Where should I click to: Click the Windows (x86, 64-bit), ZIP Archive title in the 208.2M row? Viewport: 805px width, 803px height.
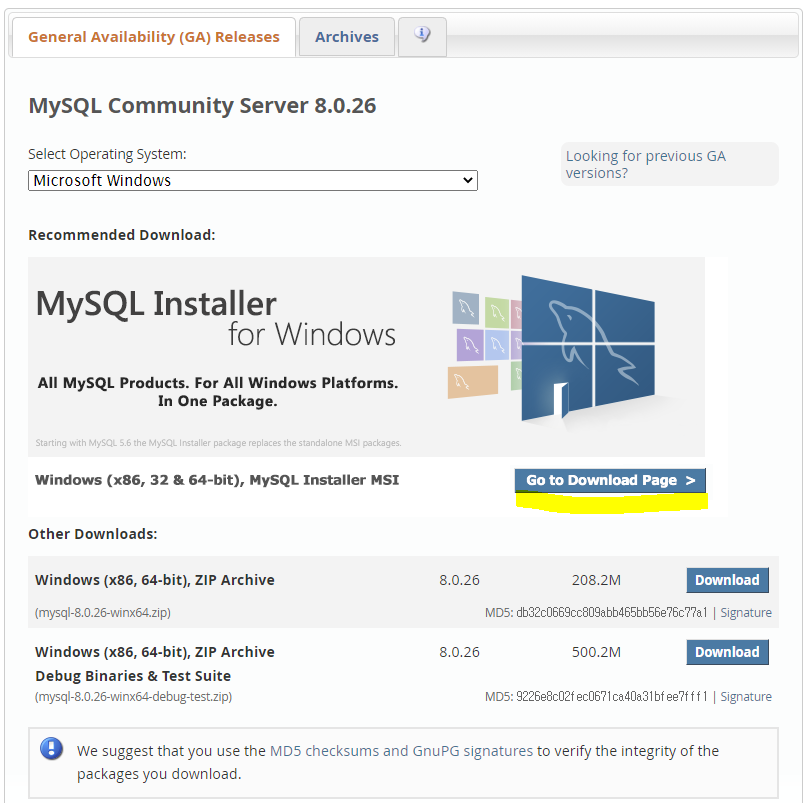point(155,580)
